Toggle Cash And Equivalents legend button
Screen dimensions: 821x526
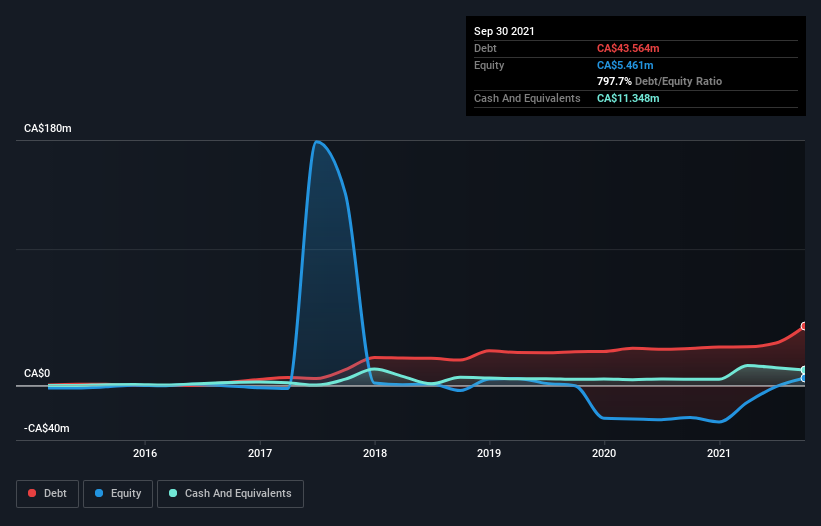coord(230,494)
